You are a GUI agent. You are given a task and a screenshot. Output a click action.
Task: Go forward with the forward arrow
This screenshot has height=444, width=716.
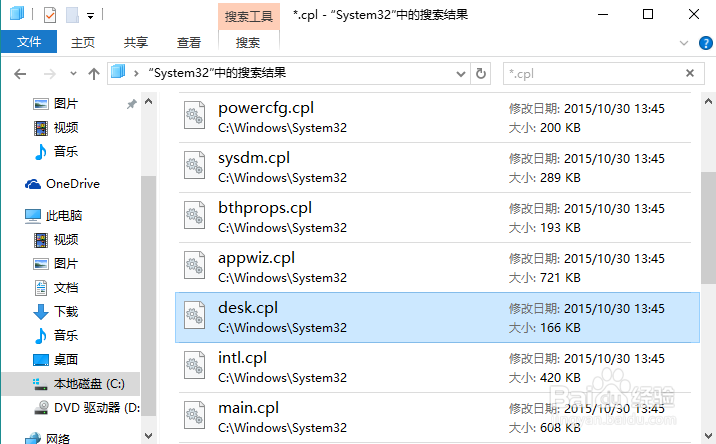tap(50, 74)
